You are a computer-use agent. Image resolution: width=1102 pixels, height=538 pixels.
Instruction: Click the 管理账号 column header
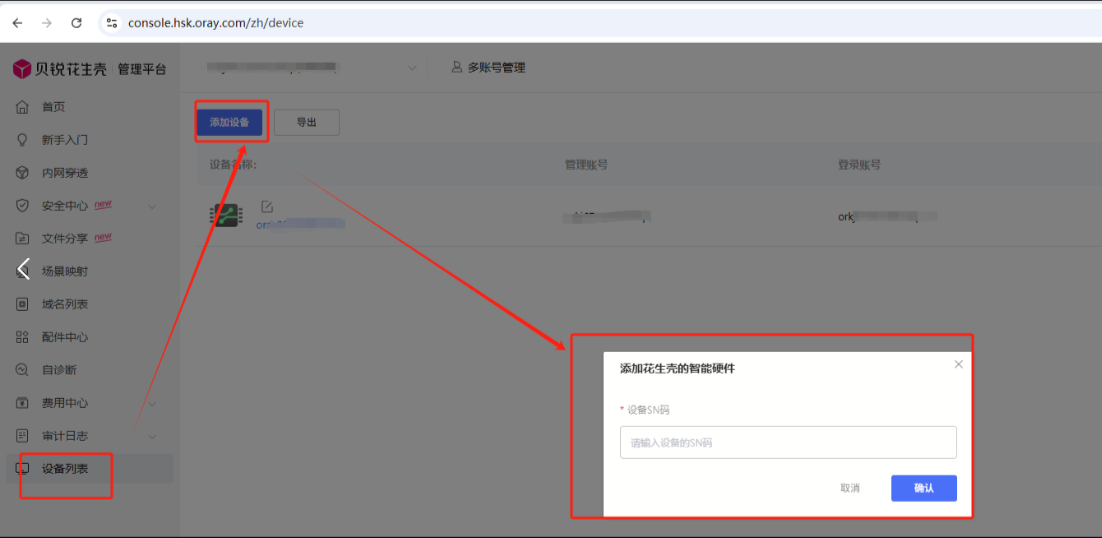(586, 165)
